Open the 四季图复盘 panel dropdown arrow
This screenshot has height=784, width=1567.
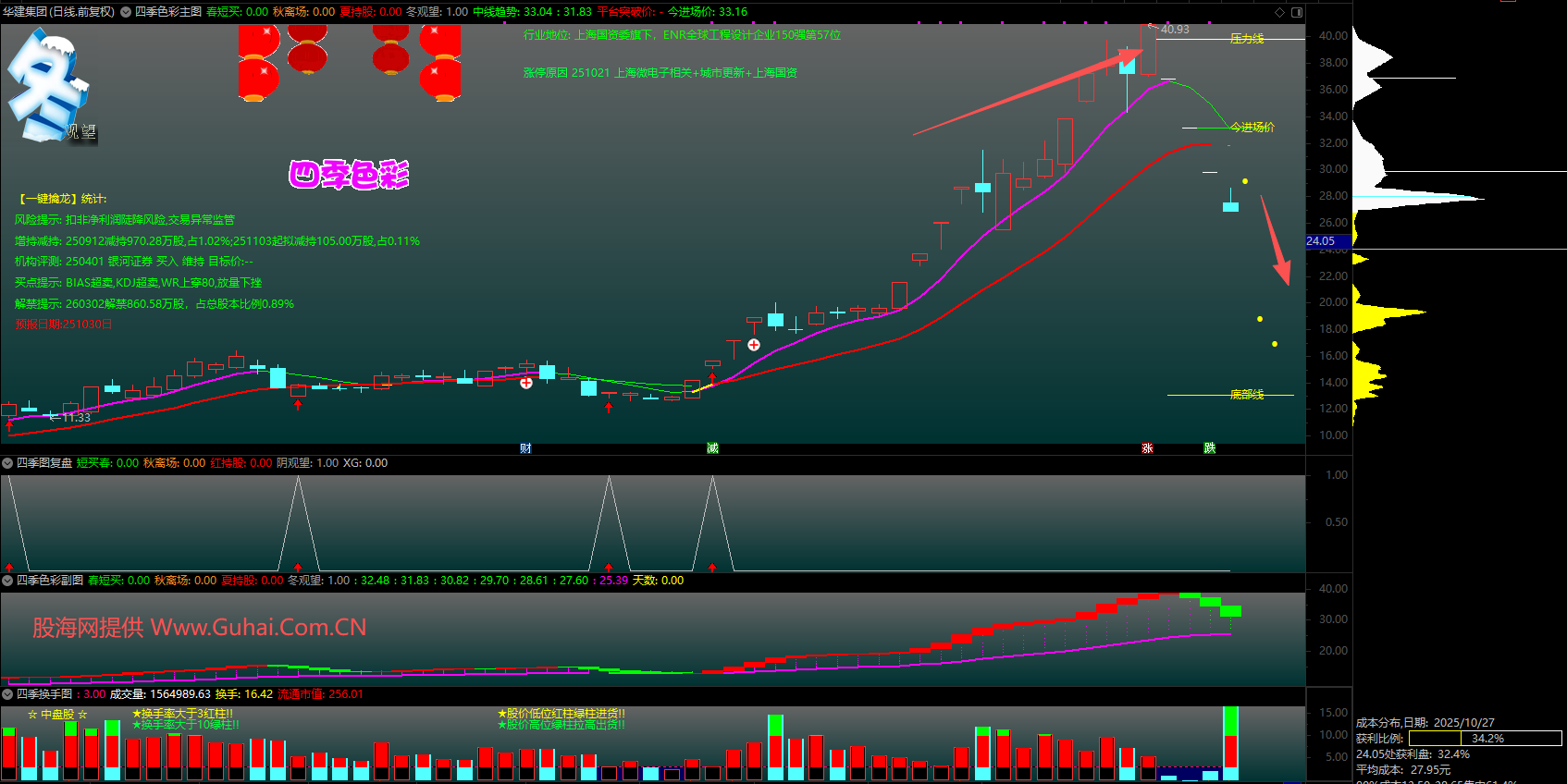coord(7,463)
